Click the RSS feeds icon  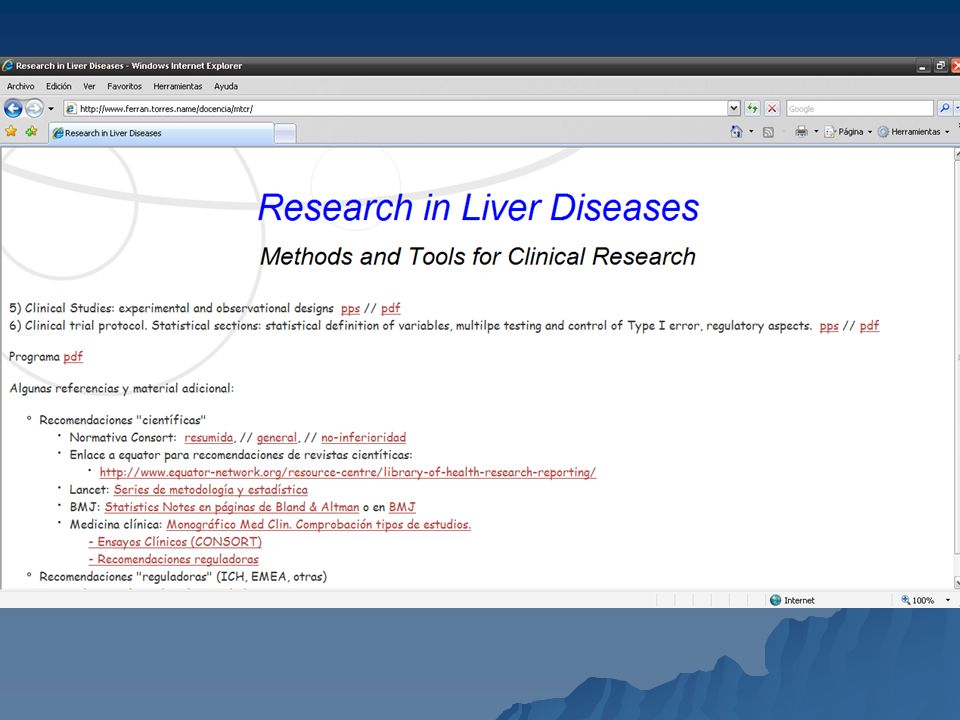pyautogui.click(x=768, y=132)
